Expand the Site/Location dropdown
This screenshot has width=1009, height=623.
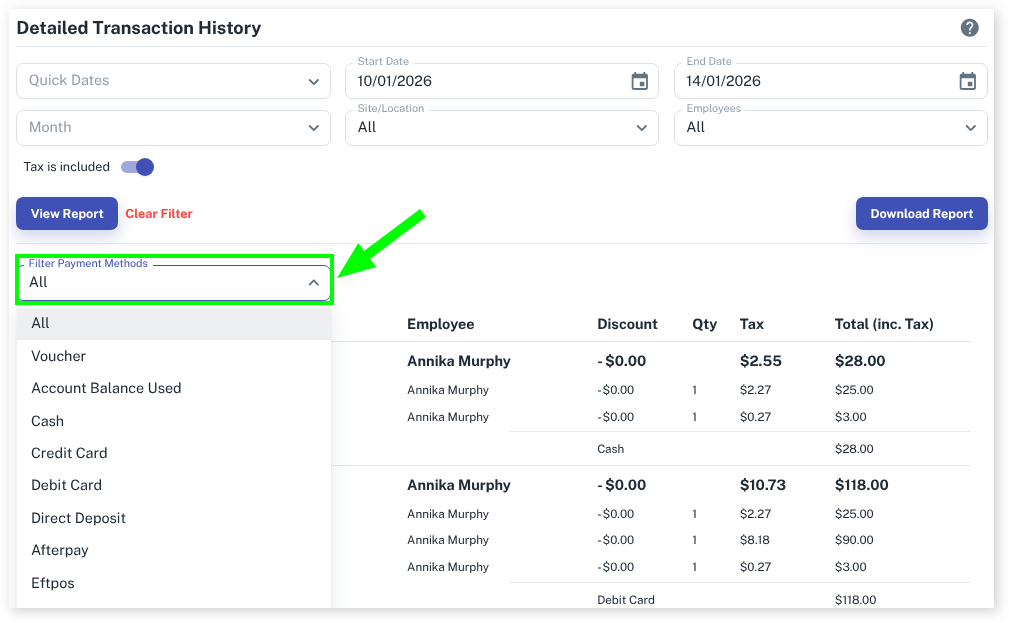[501, 128]
